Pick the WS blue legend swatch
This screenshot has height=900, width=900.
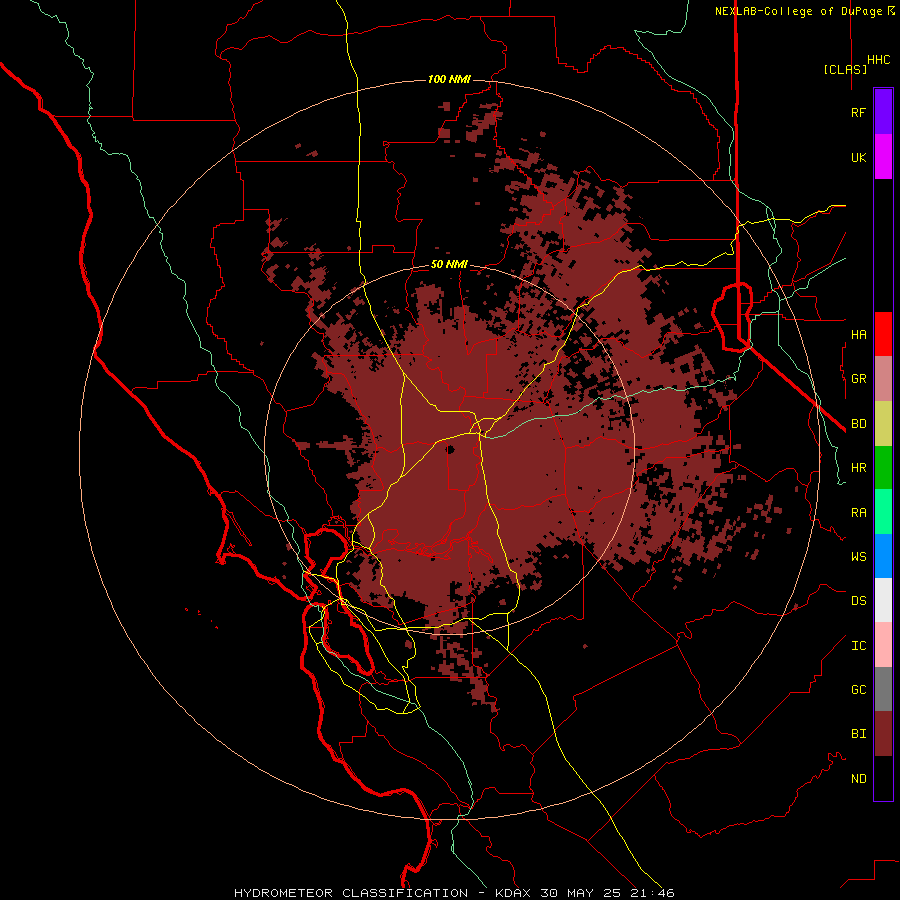click(883, 556)
